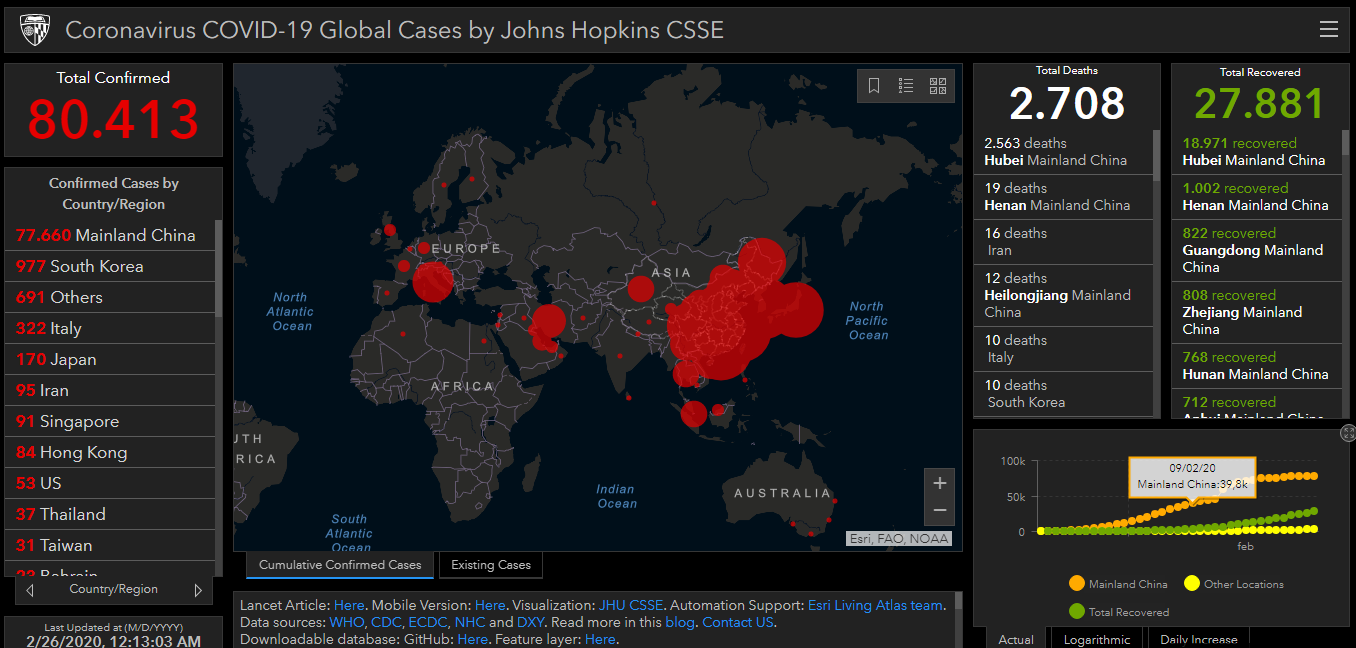The image size is (1356, 648).
Task: Open the CDC data source link
Action: [x=387, y=622]
